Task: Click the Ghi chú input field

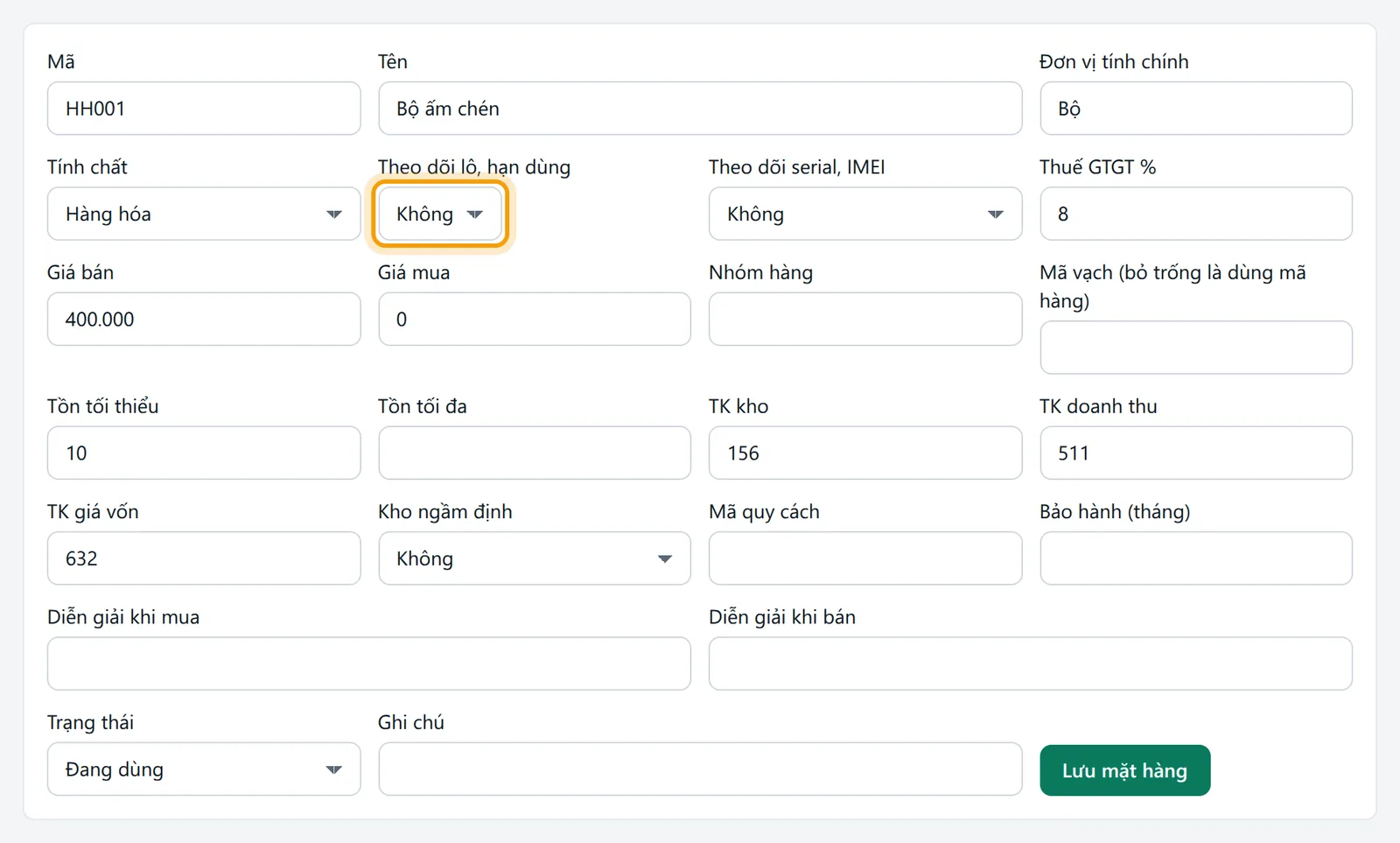Action: 700,769
